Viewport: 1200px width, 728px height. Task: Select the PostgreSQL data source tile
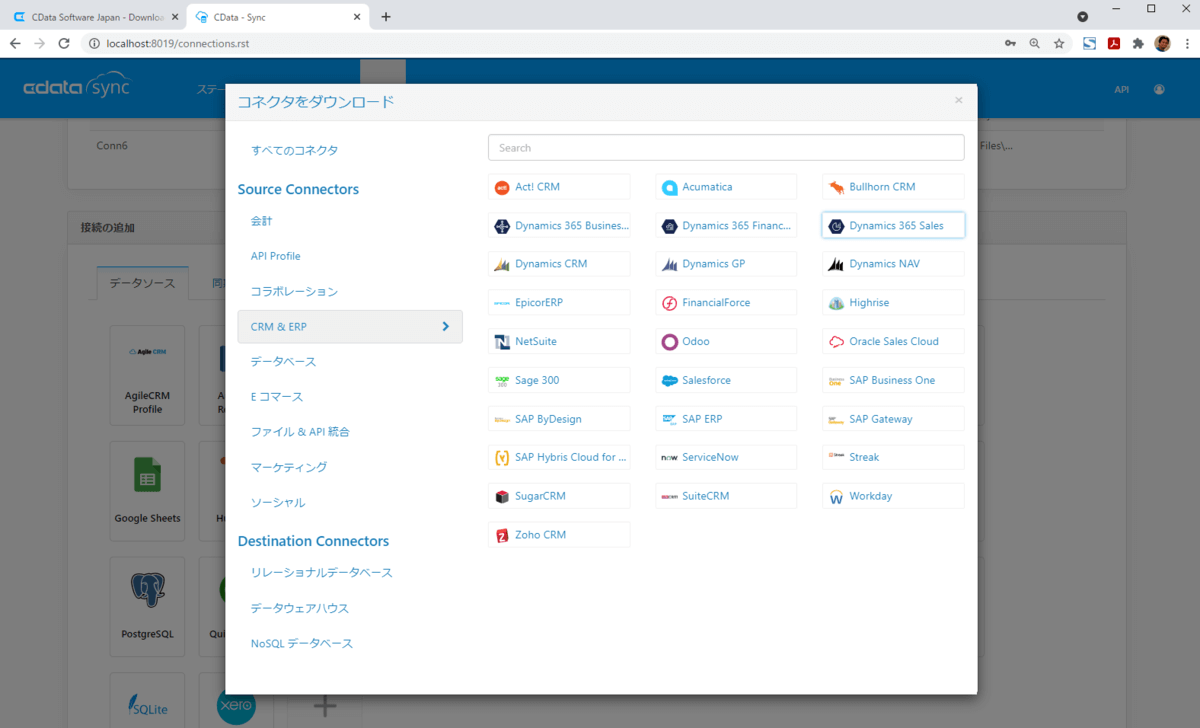(x=147, y=606)
